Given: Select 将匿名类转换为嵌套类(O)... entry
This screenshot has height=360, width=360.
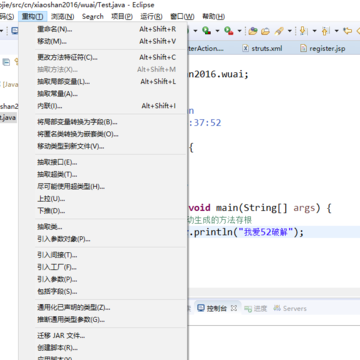Looking at the screenshot, I should [103, 134].
